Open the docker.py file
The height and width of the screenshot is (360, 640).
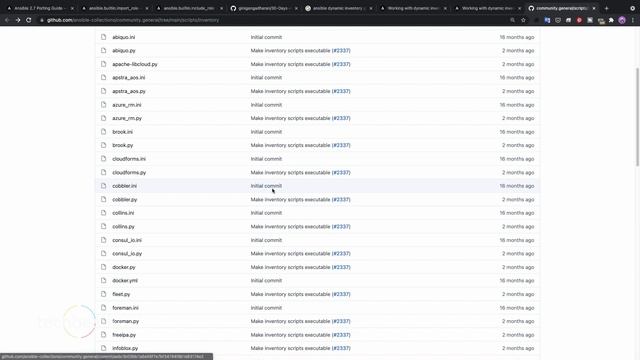[x=124, y=267]
